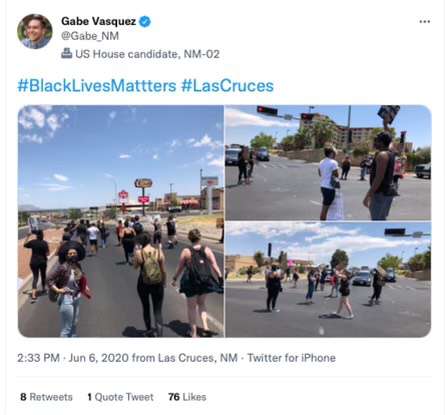Open the top-right intersection photo
Image resolution: width=445 pixels, height=415 pixels.
[x=328, y=162]
